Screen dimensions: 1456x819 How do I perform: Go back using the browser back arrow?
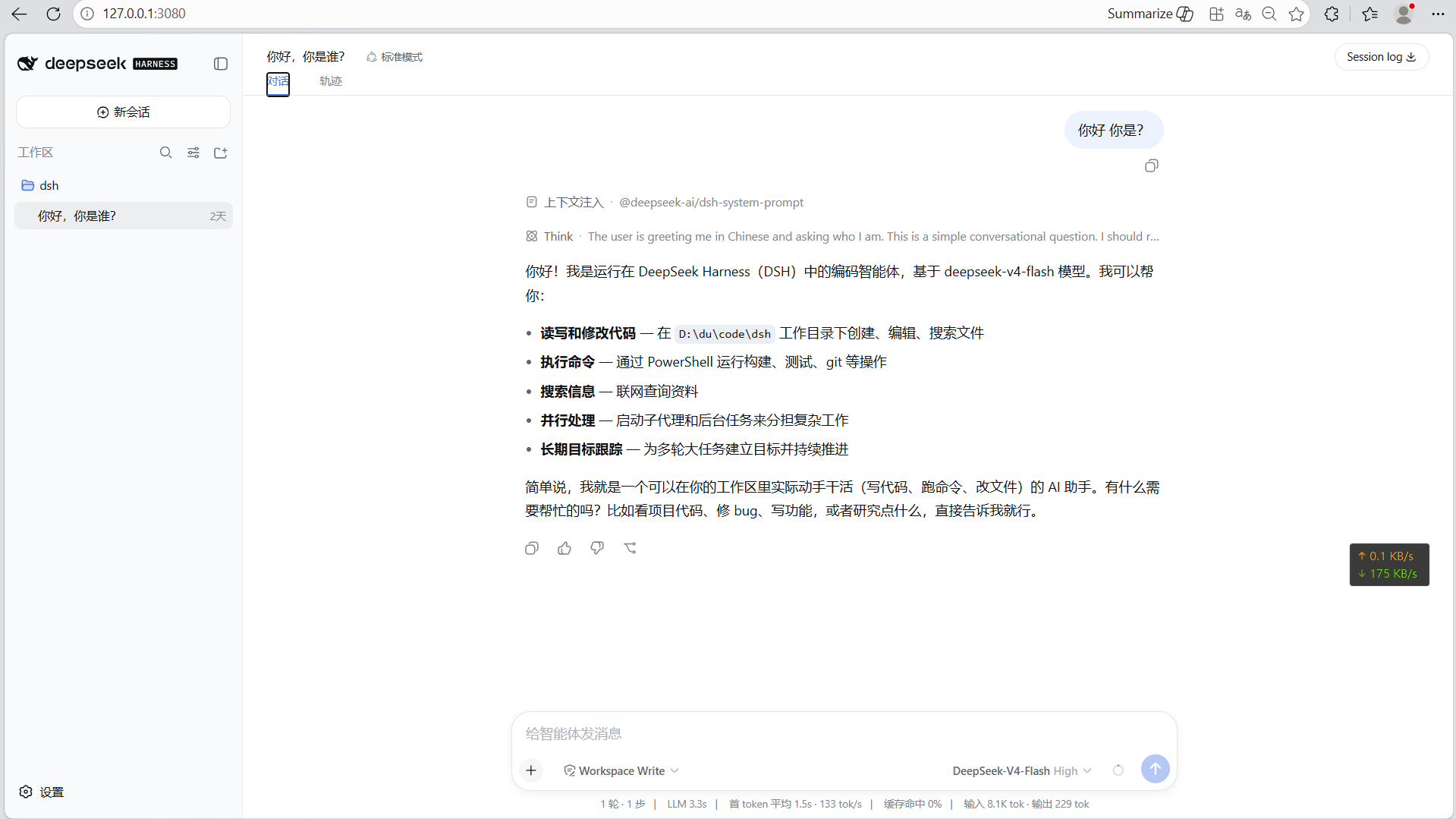19,14
